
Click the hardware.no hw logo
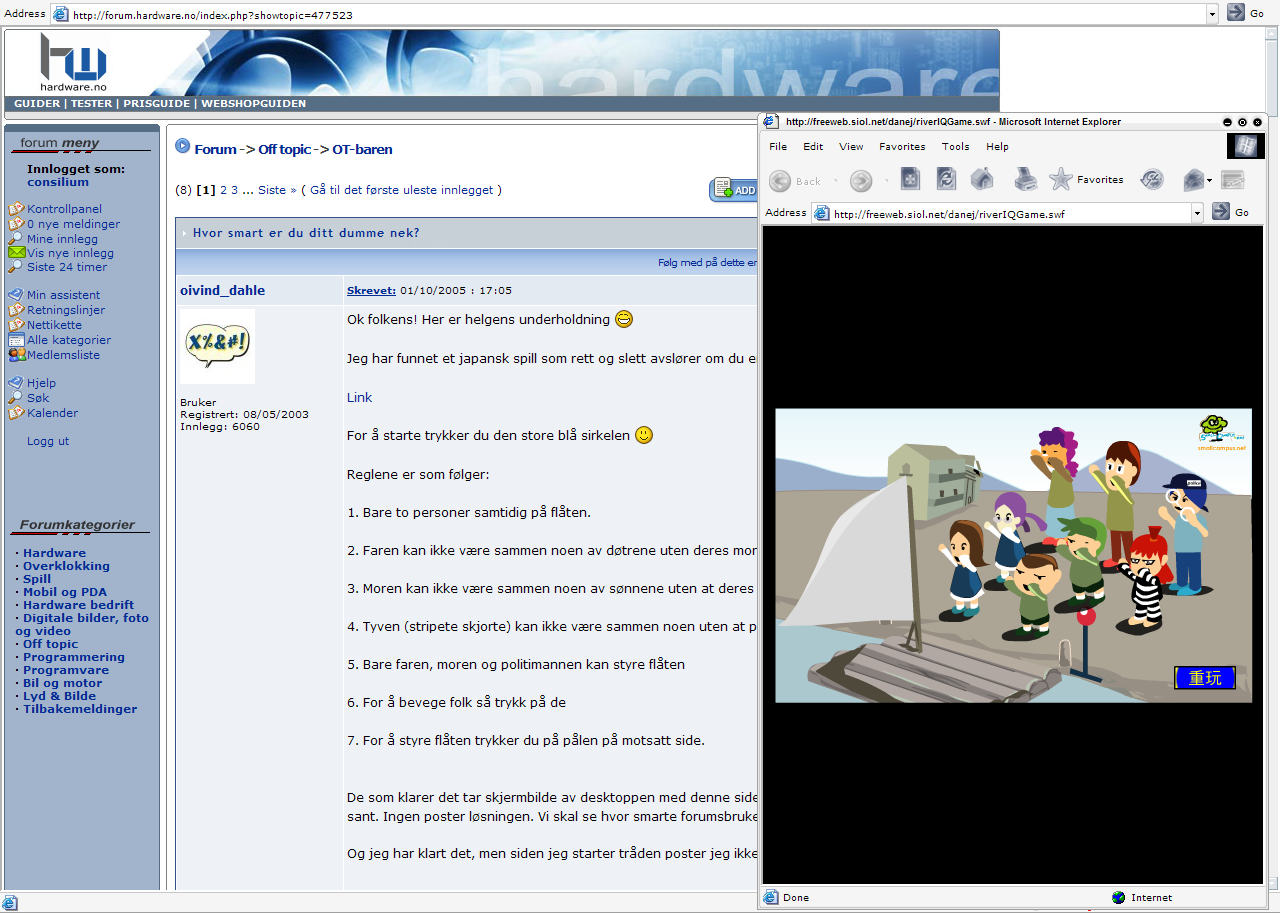coord(73,62)
